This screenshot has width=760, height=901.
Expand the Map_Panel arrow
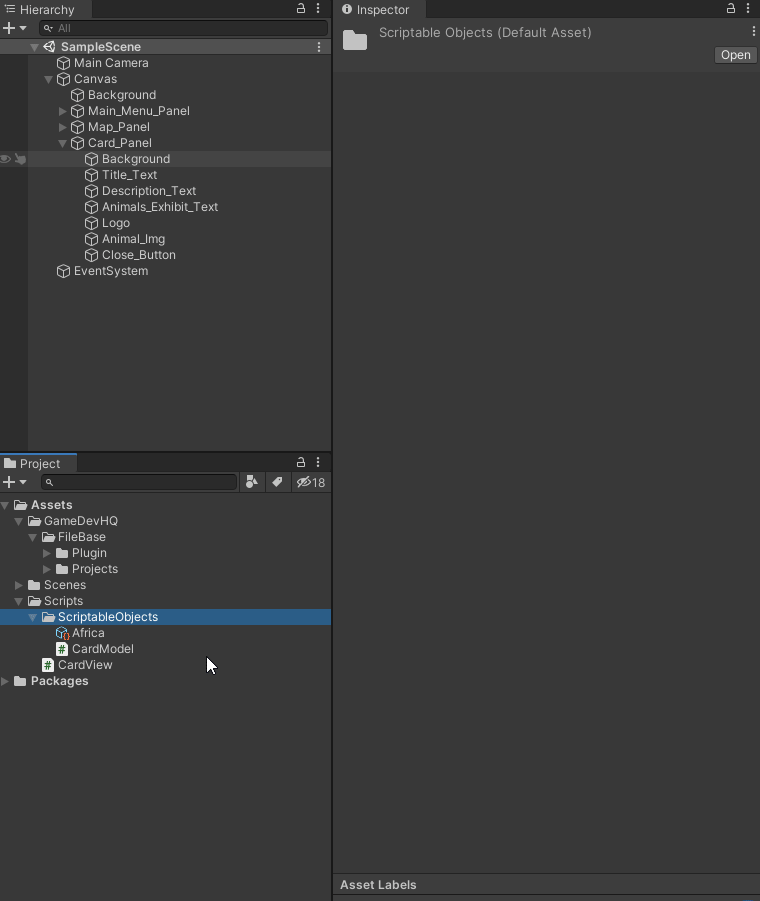63,127
